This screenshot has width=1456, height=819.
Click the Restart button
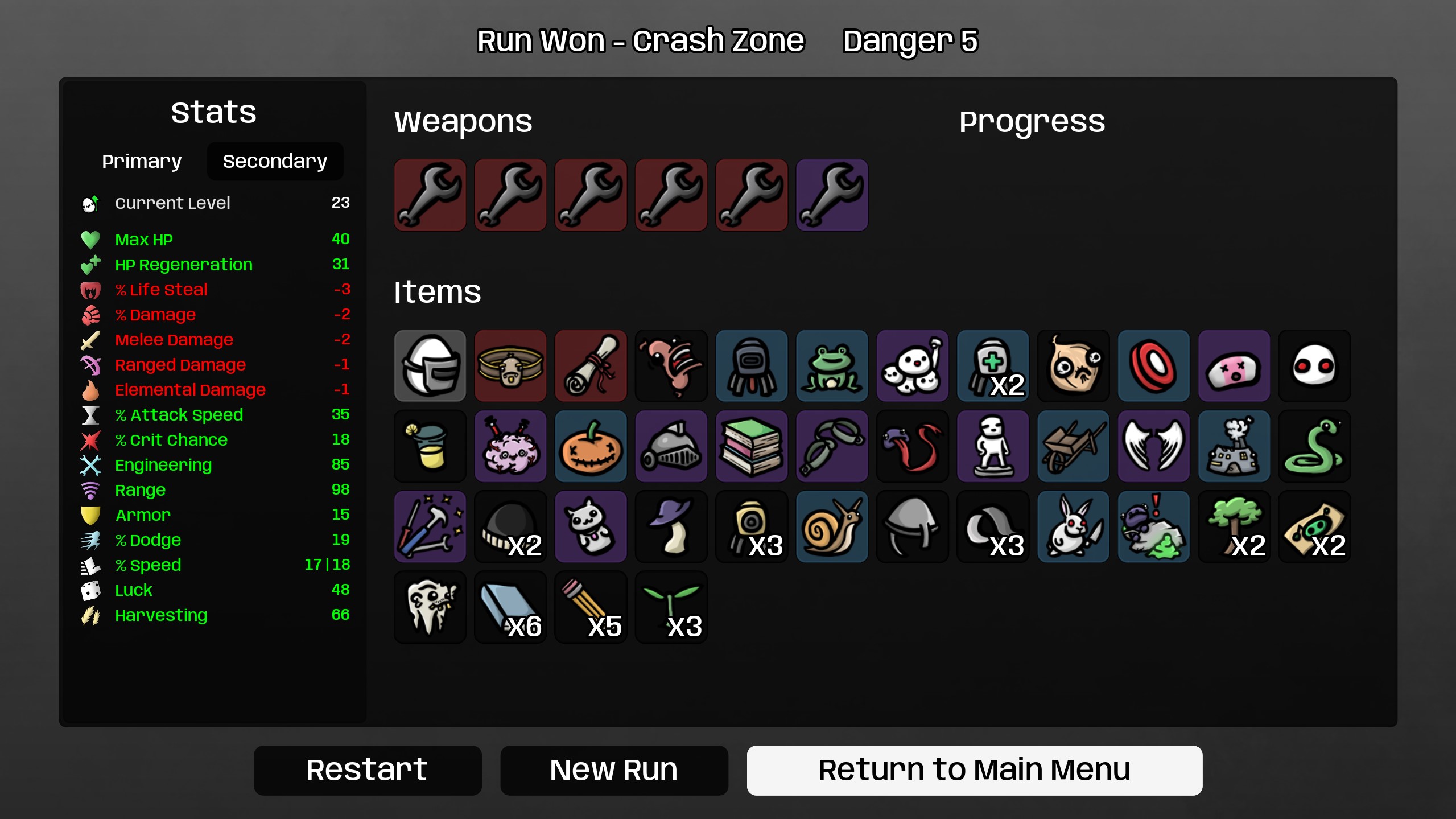[368, 770]
